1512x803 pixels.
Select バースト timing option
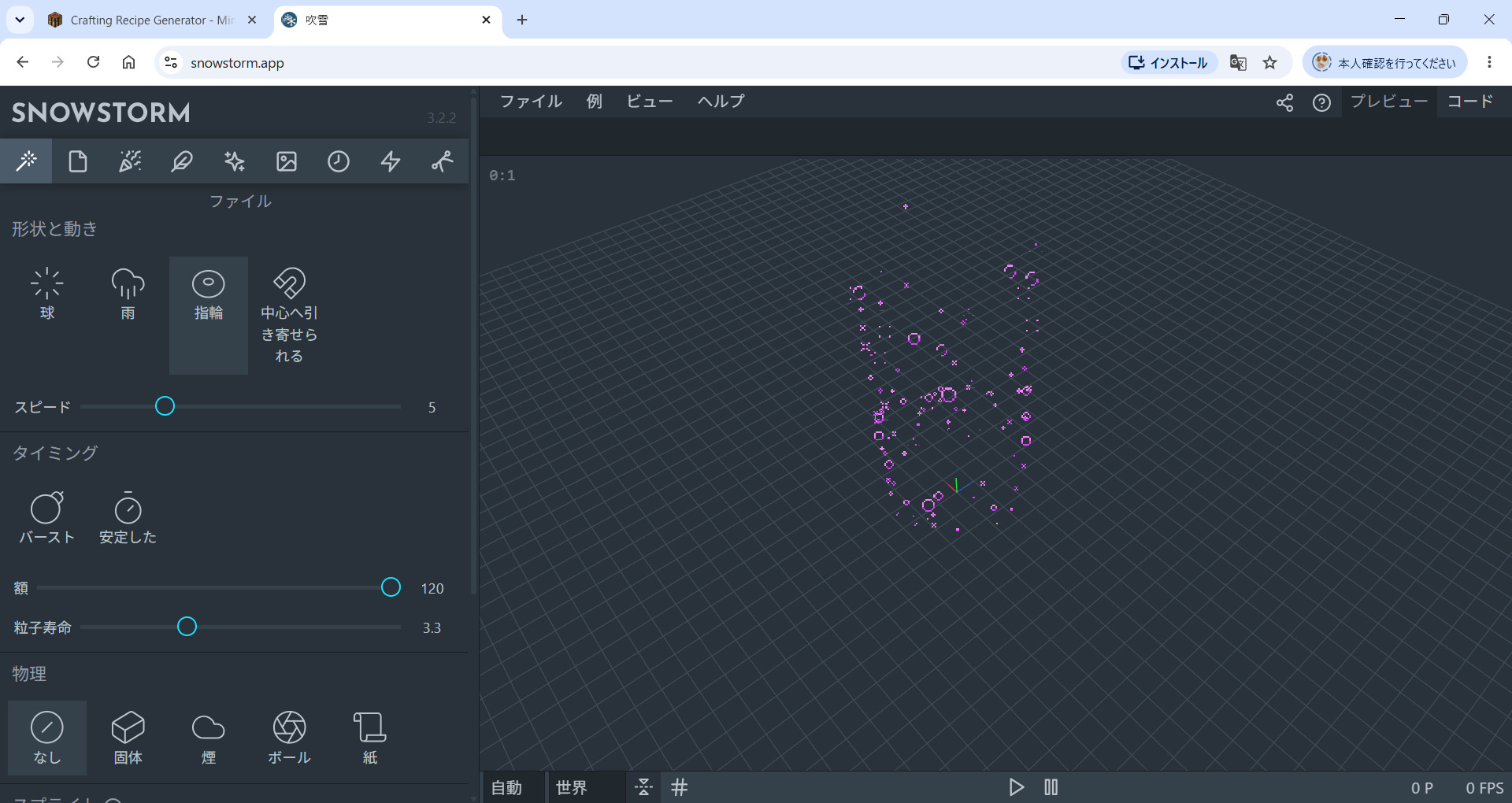[x=47, y=517]
